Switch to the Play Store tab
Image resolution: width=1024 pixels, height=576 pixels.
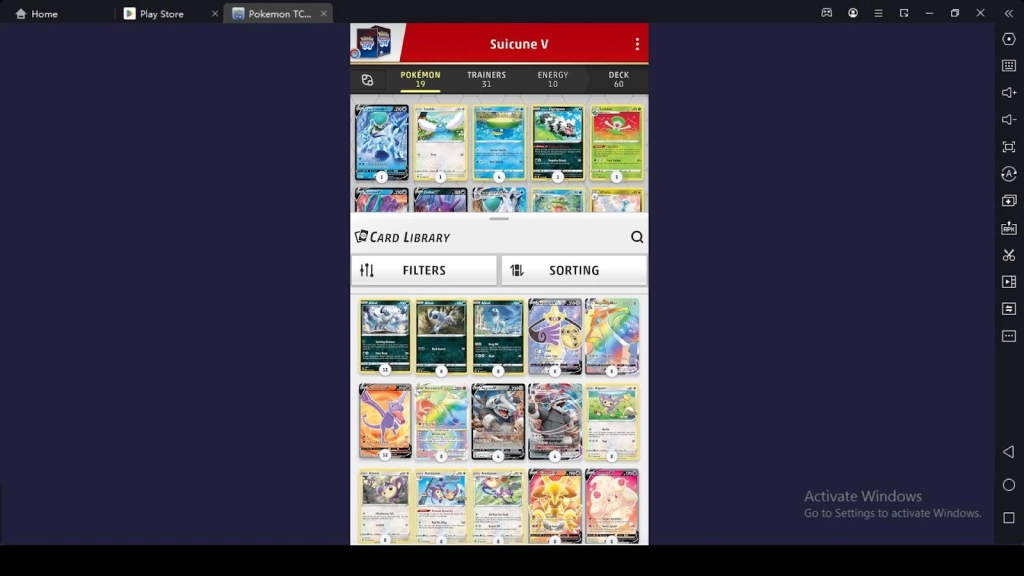pyautogui.click(x=160, y=13)
